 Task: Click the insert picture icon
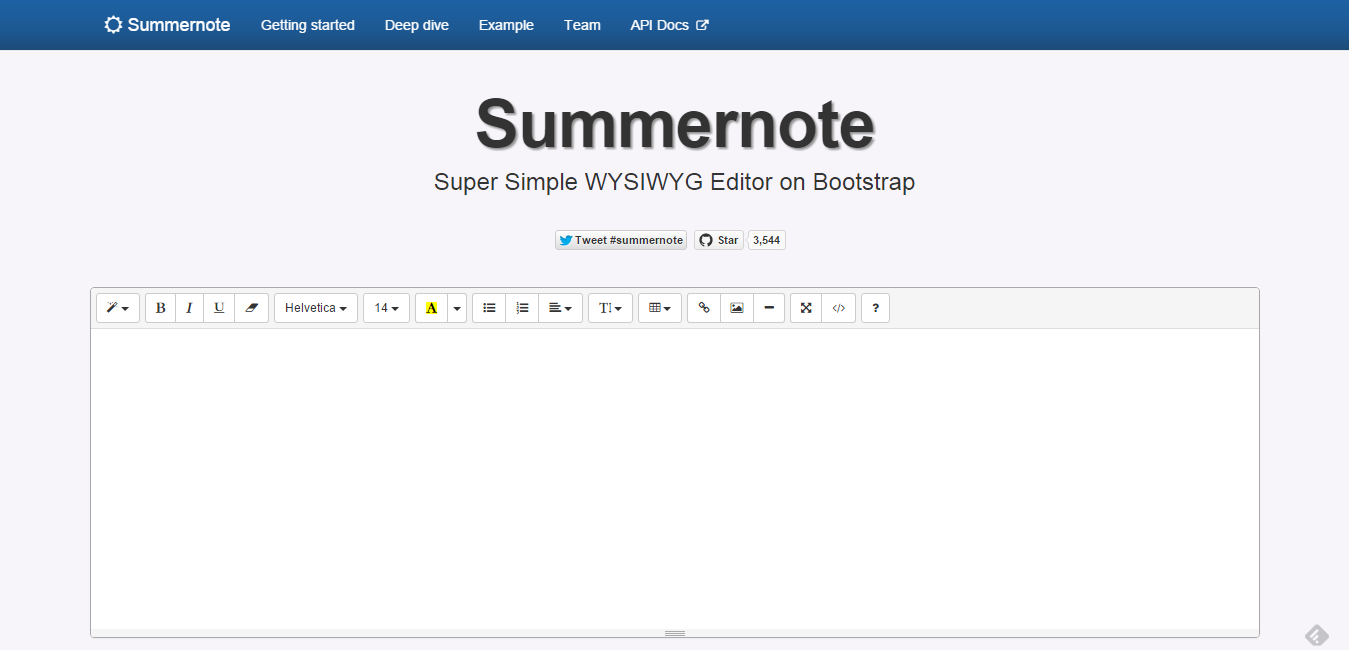click(737, 308)
